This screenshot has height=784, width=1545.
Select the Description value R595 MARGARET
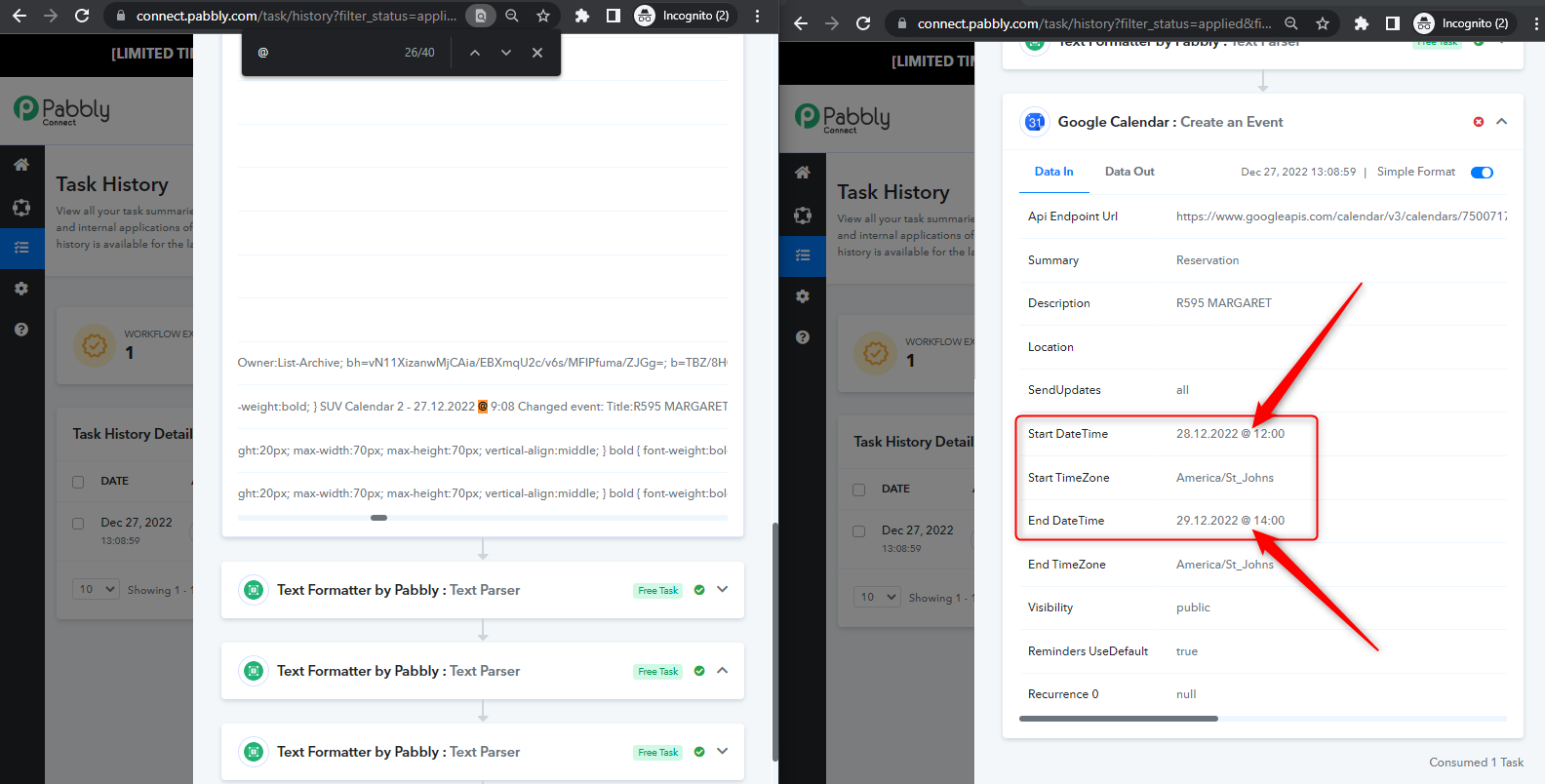point(1224,303)
